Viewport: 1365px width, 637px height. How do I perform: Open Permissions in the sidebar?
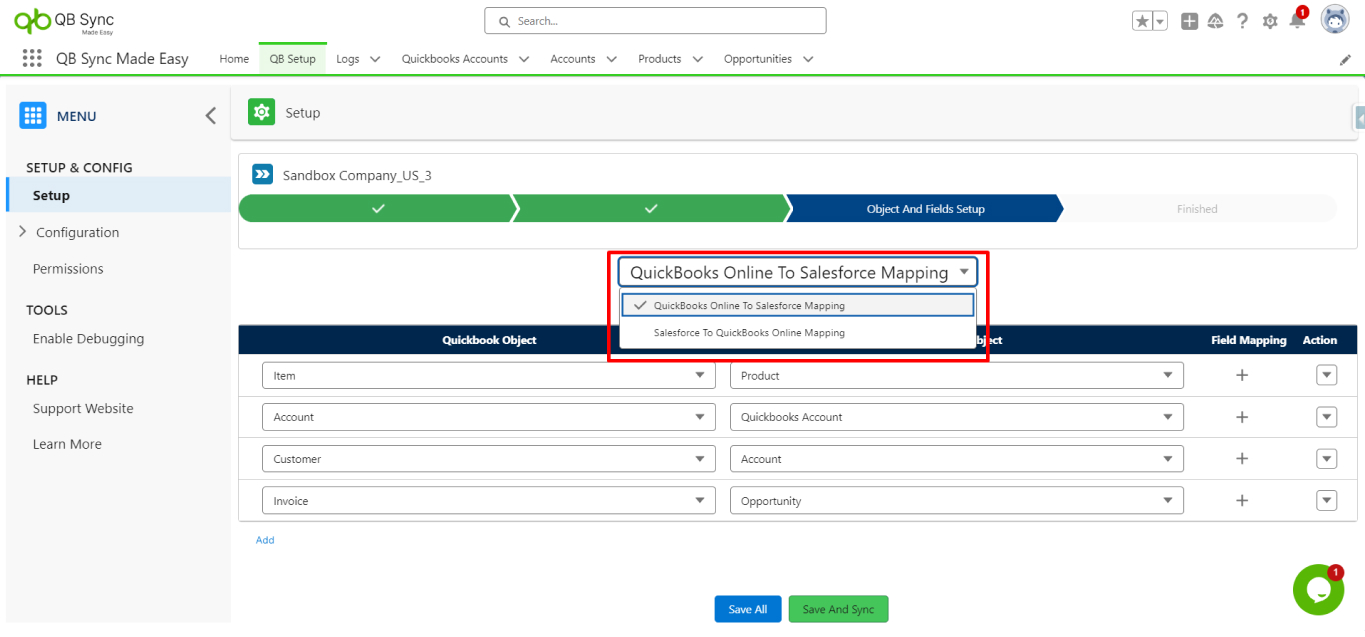[x=68, y=269]
